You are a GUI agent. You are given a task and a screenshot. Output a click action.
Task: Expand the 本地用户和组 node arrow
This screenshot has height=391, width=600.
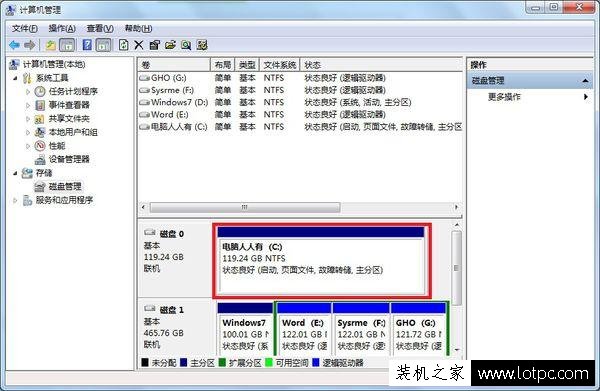tap(28, 132)
